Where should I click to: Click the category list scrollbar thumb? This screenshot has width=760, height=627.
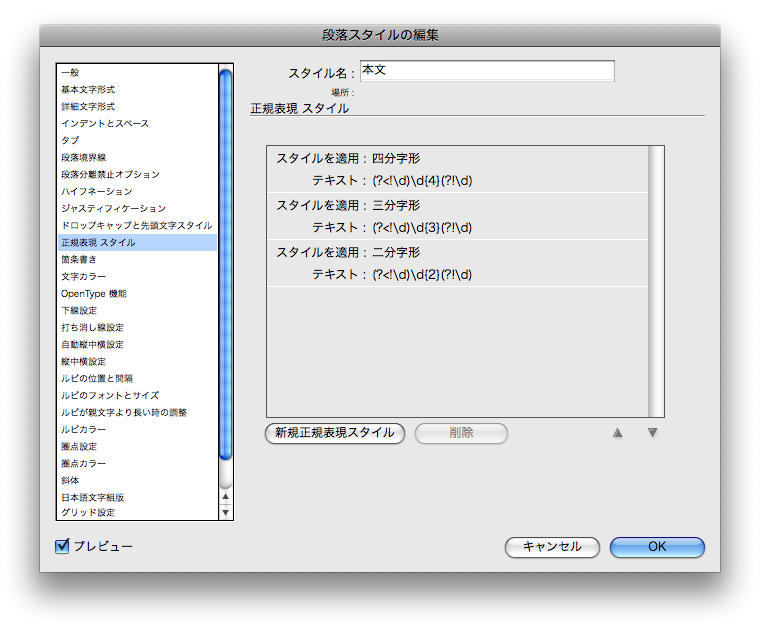[x=225, y=265]
